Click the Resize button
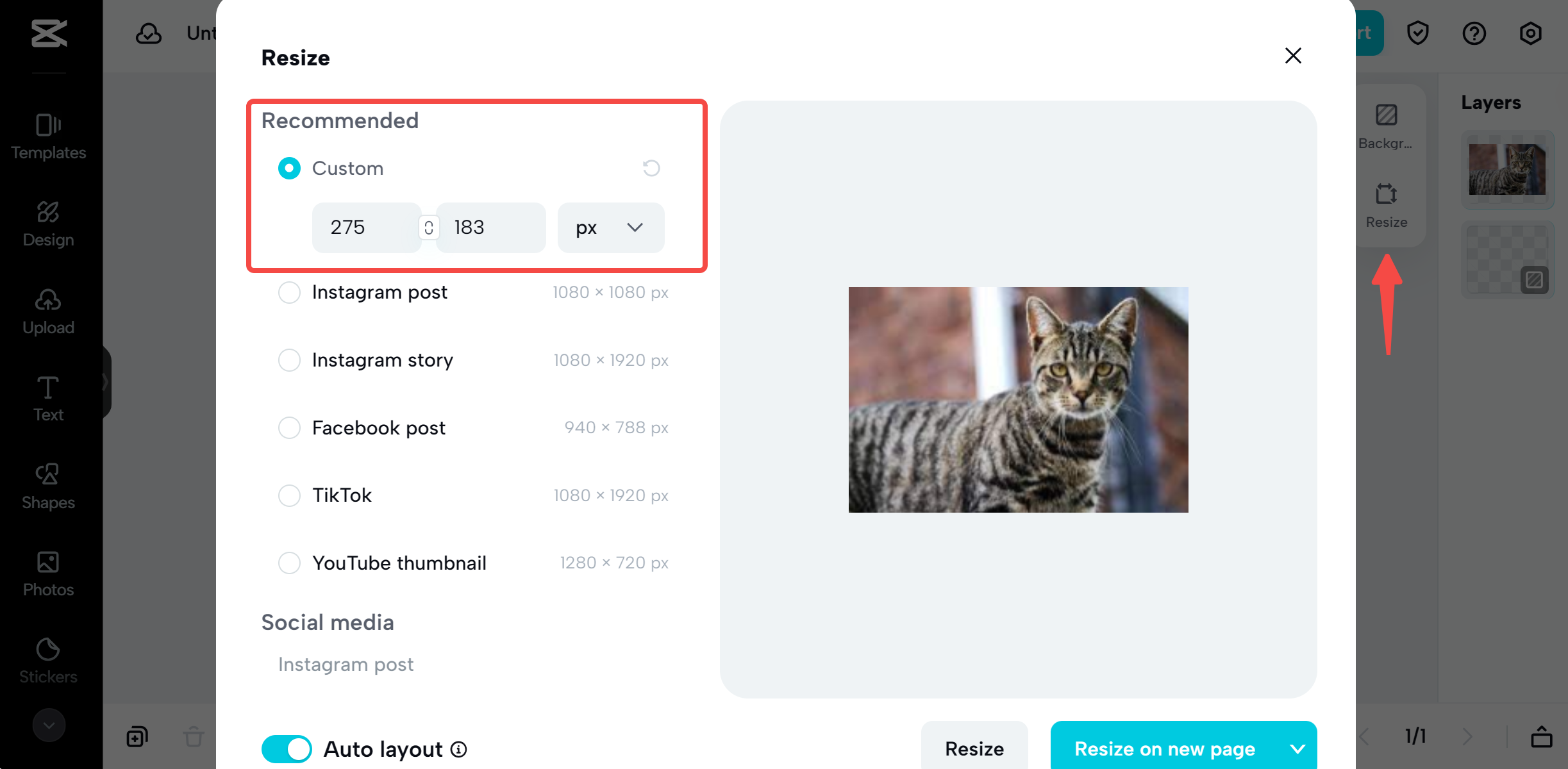This screenshot has height=769, width=1568. point(974,748)
